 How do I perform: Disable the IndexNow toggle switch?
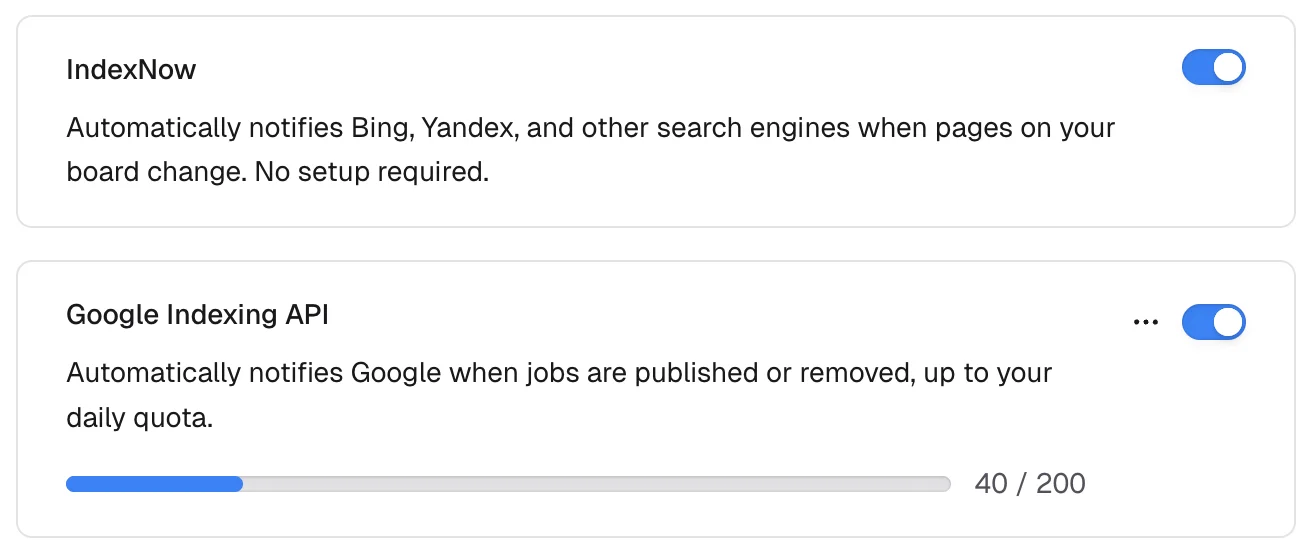pyautogui.click(x=1213, y=68)
